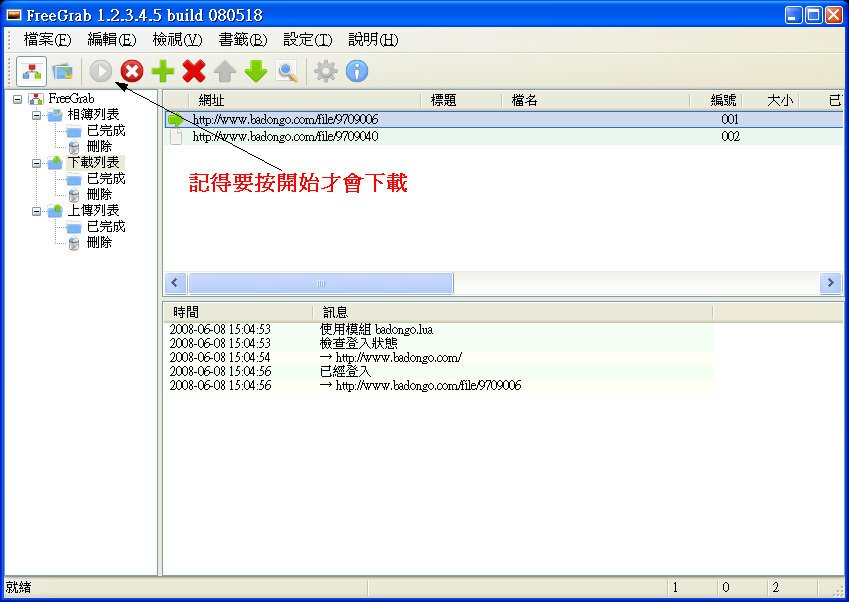Open the 說明(H) menu

pyautogui.click(x=373, y=40)
